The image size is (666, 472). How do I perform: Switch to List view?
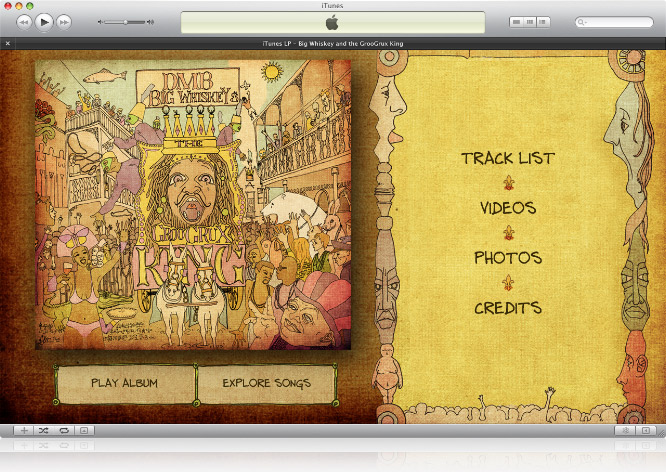pyautogui.click(x=516, y=22)
